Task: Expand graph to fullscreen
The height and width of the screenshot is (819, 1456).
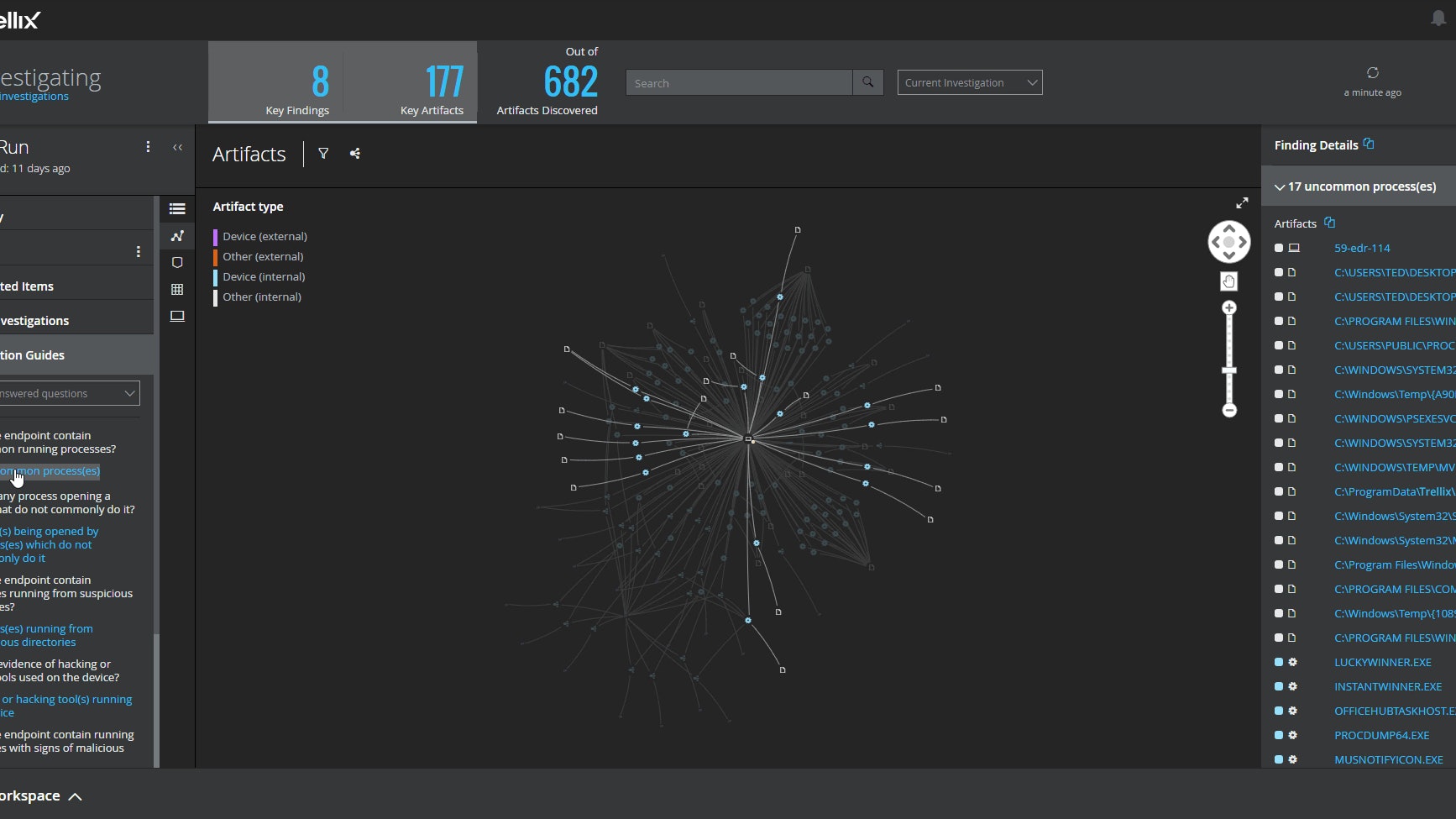Action: click(1242, 203)
